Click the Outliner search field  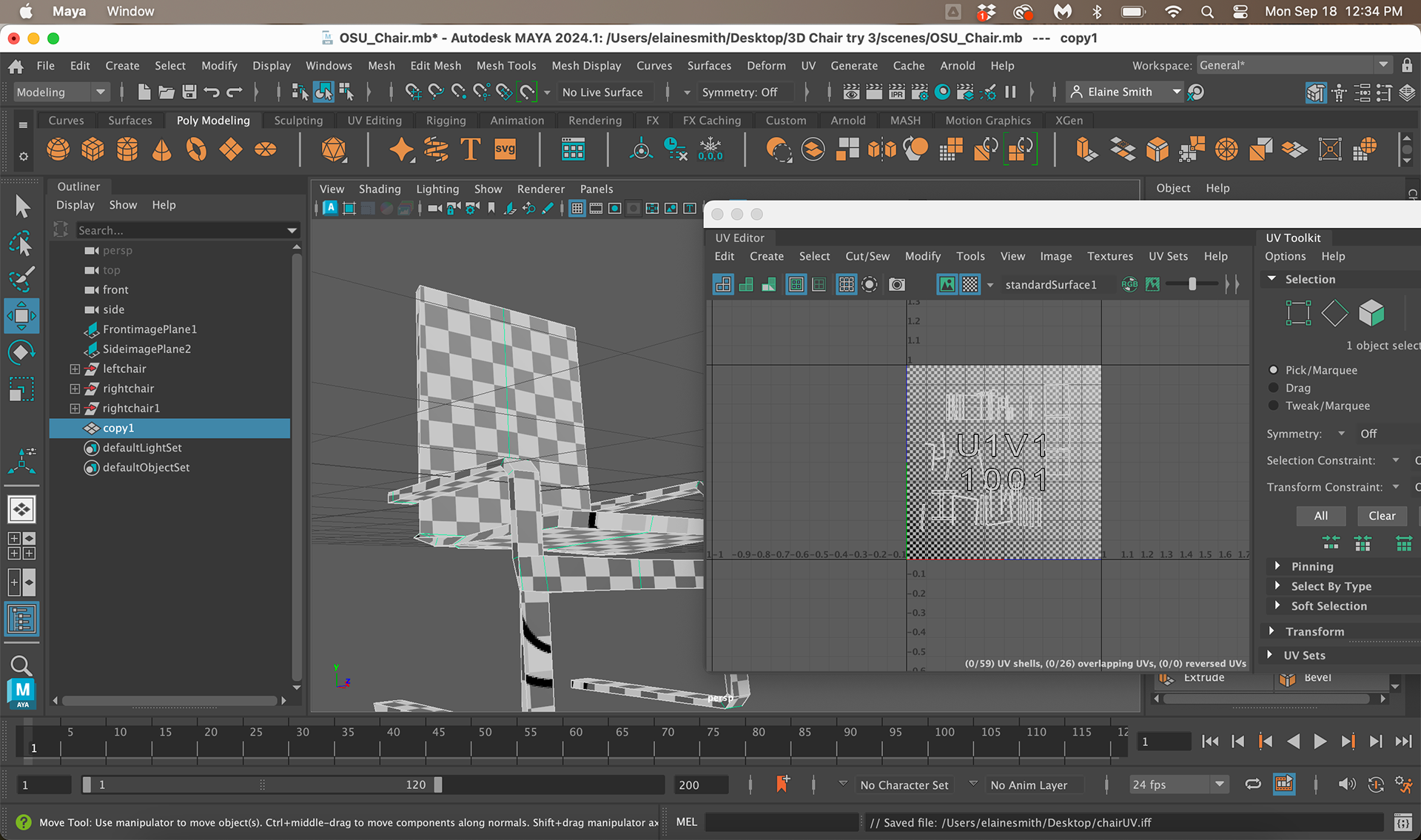pos(187,230)
